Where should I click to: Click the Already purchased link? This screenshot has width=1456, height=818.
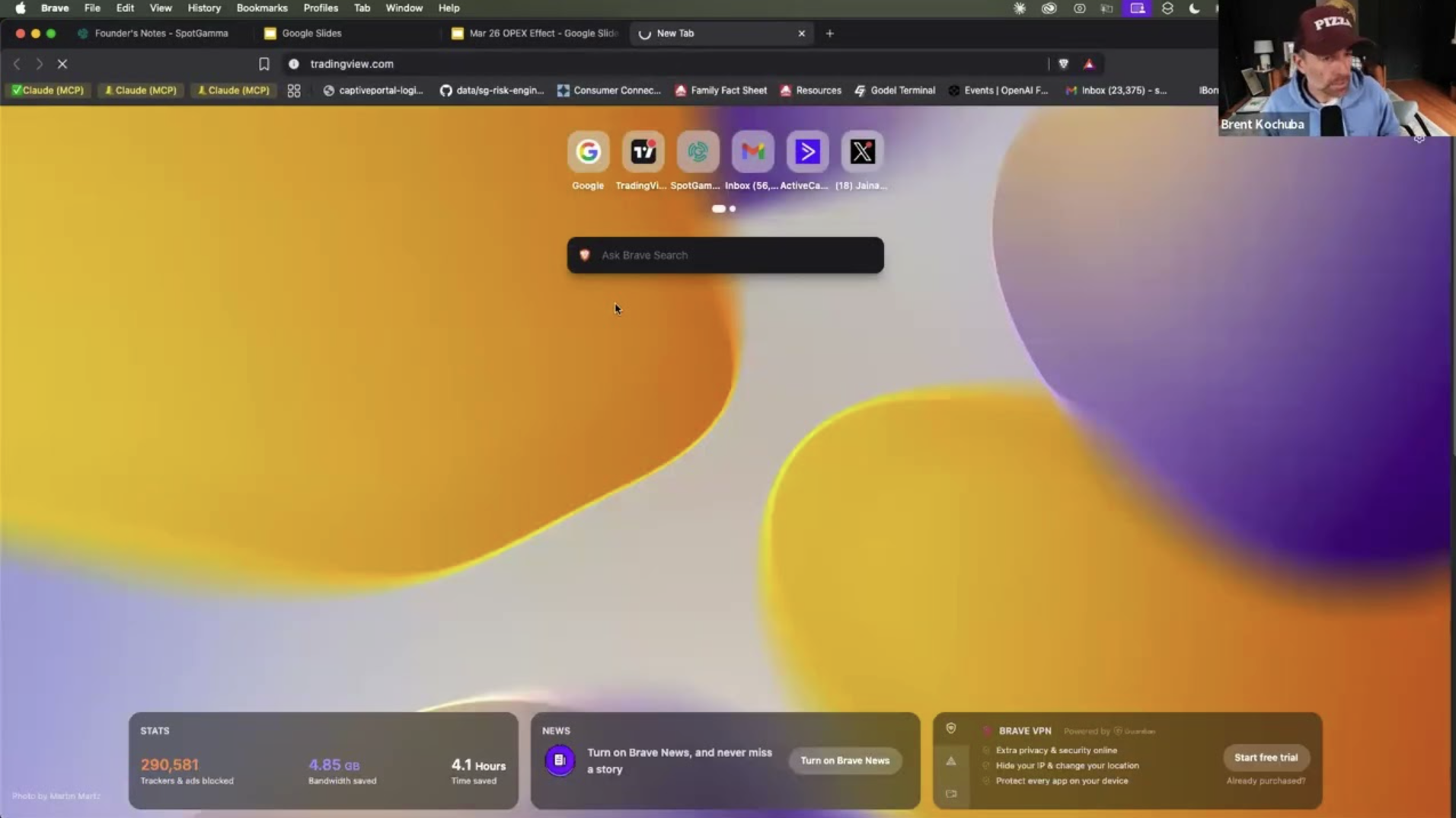[x=1266, y=781]
